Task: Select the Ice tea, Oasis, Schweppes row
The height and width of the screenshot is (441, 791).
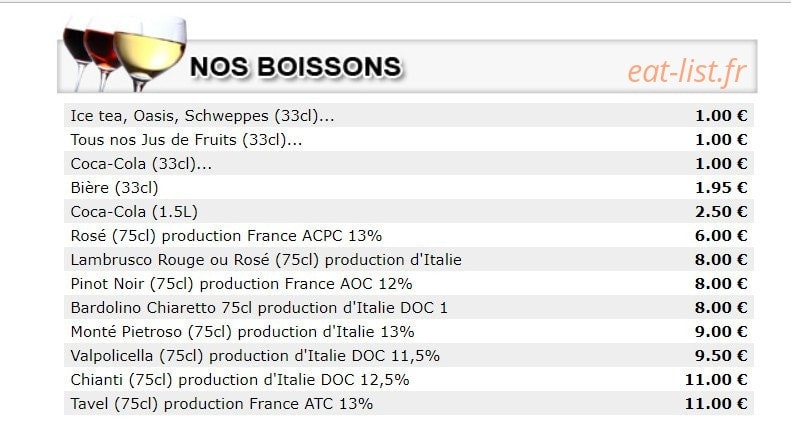Action: click(409, 116)
